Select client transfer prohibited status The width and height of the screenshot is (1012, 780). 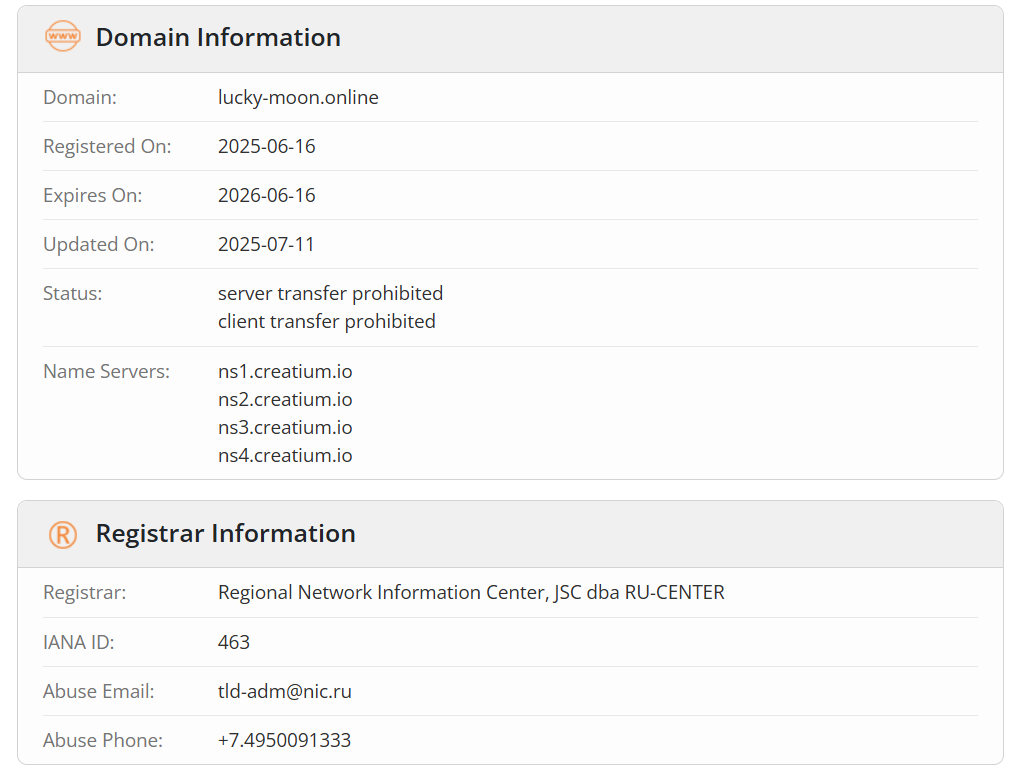(x=327, y=321)
